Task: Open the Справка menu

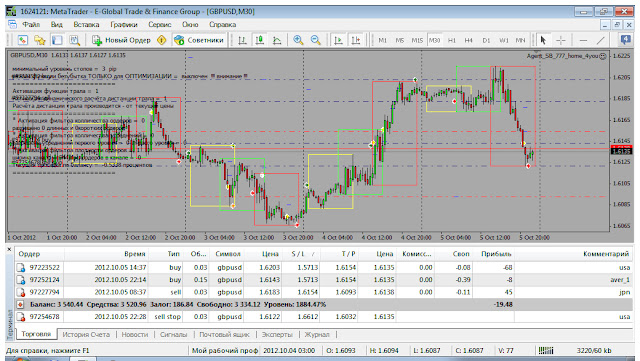Action: tap(222, 25)
